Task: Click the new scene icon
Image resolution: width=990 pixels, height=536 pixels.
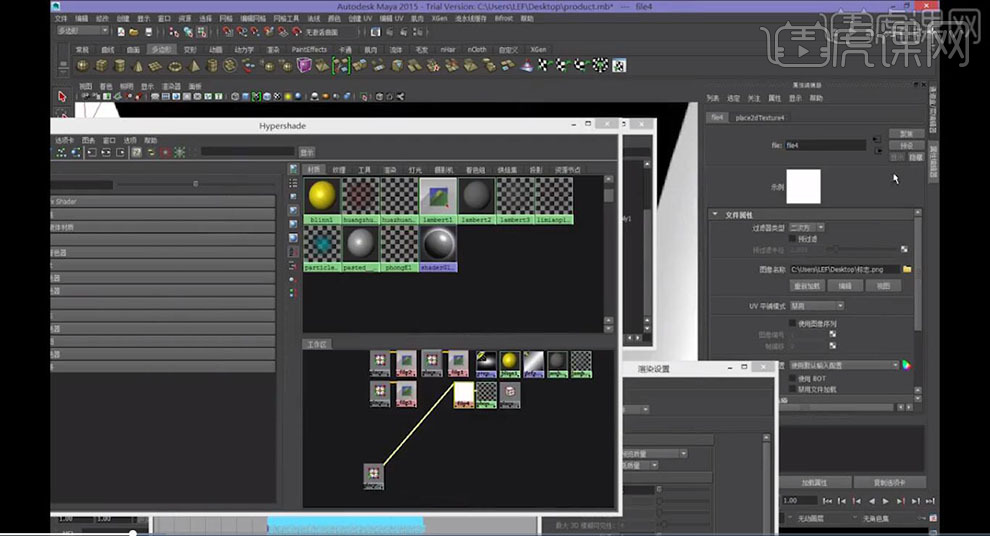Action: coord(121,32)
